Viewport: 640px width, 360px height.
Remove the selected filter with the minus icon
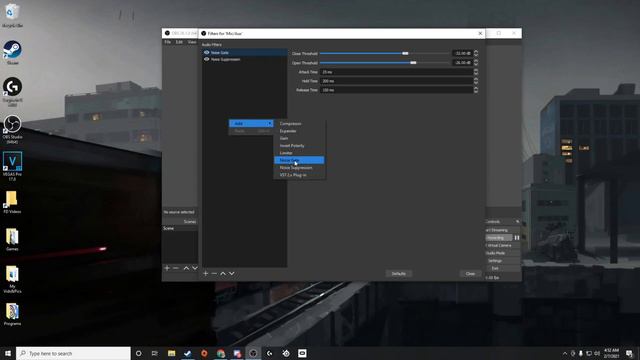coord(214,273)
